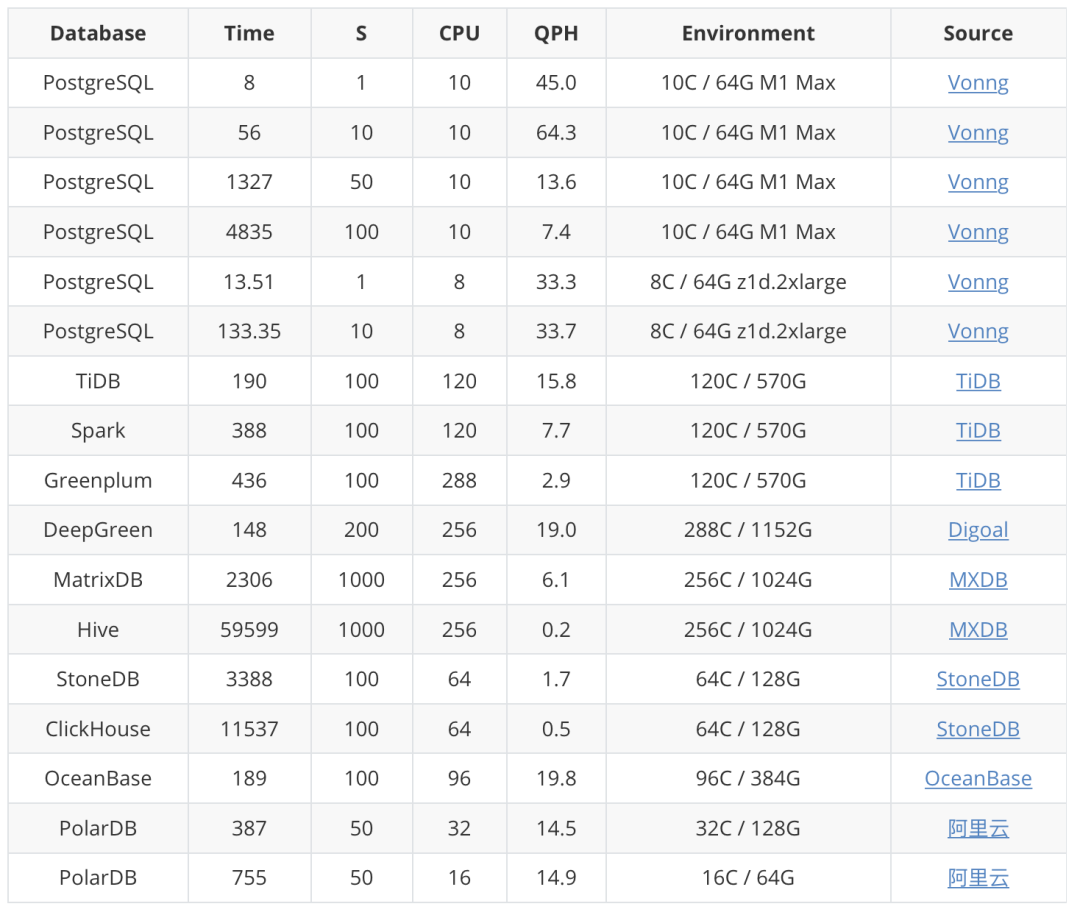Viewport: 1080px width, 912px height.
Task: Open Vonng link in the 4835 time row
Action: tap(977, 232)
